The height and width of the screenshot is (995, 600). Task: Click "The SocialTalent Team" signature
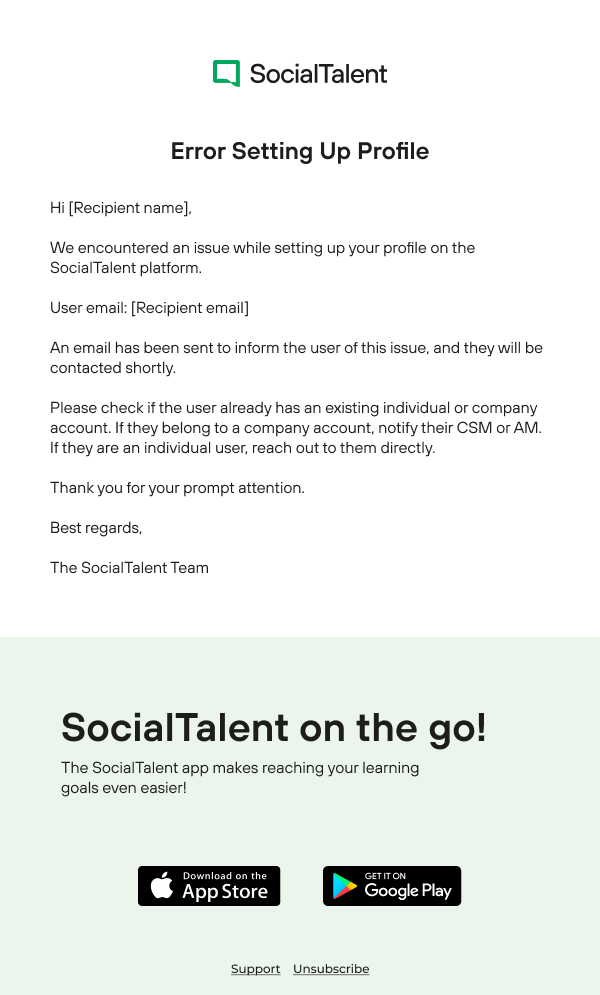129,568
